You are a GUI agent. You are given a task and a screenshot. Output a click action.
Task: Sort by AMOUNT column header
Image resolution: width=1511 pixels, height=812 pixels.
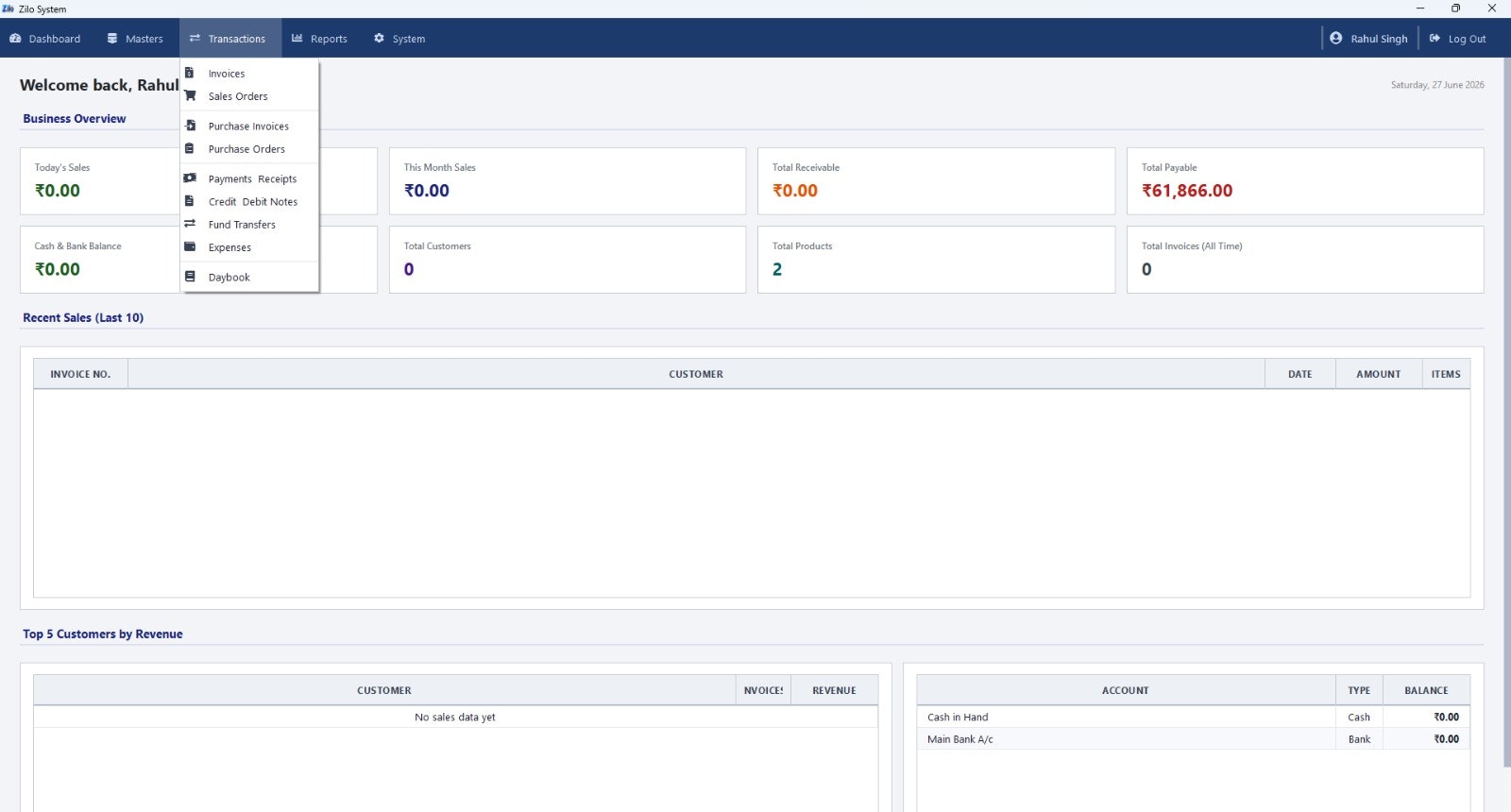tap(1379, 374)
